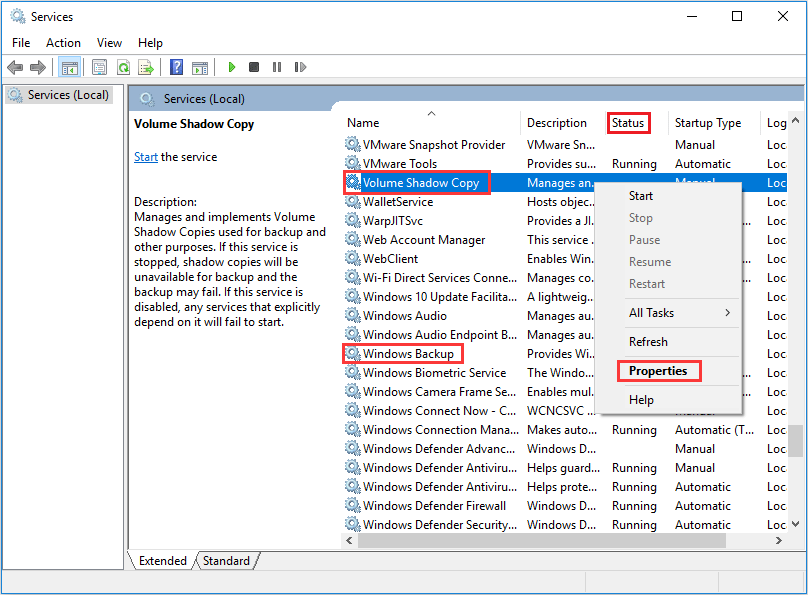This screenshot has height=595, width=808.
Task: Choose Refresh in the context menu
Action: (x=648, y=342)
